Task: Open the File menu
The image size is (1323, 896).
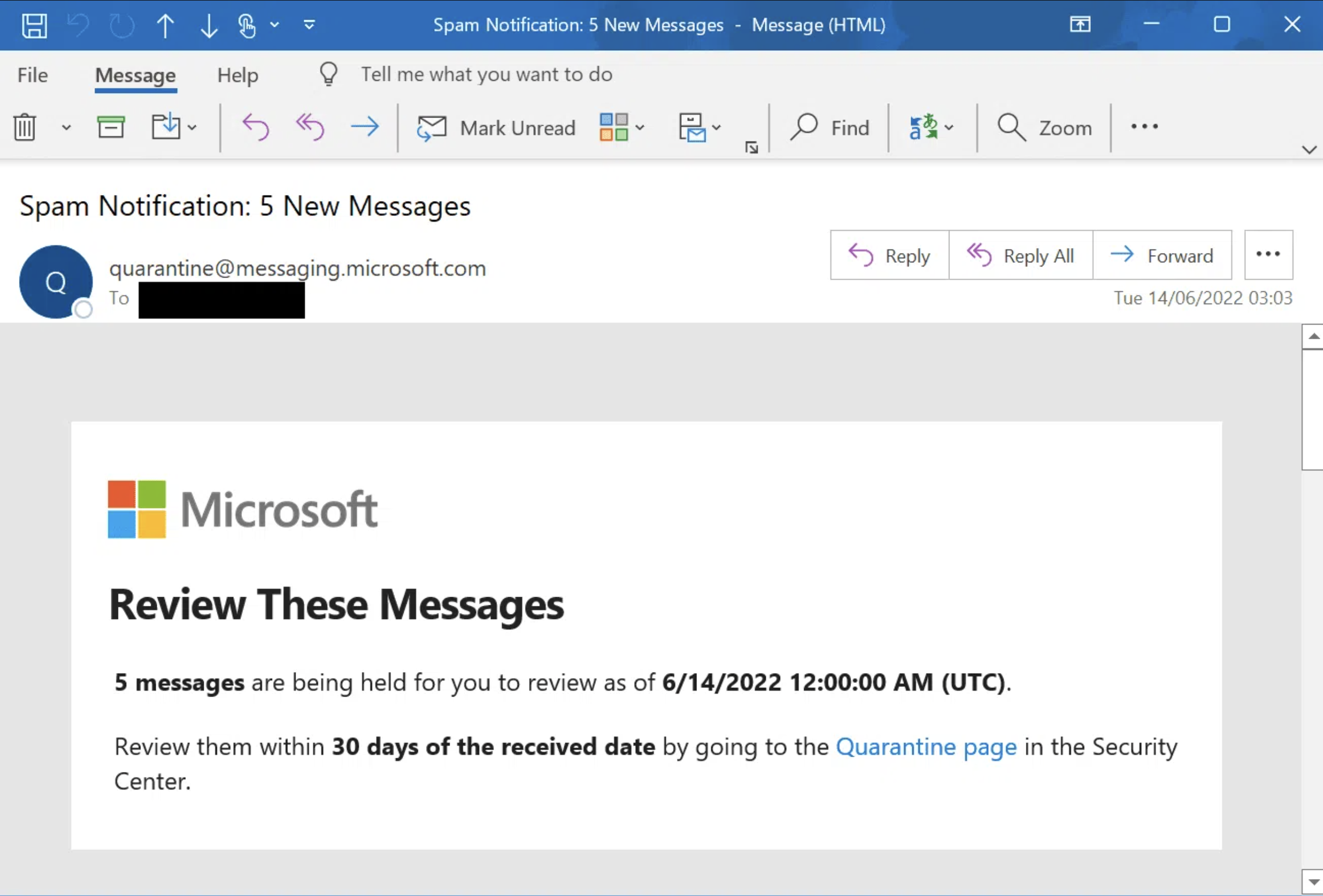Action: point(32,74)
